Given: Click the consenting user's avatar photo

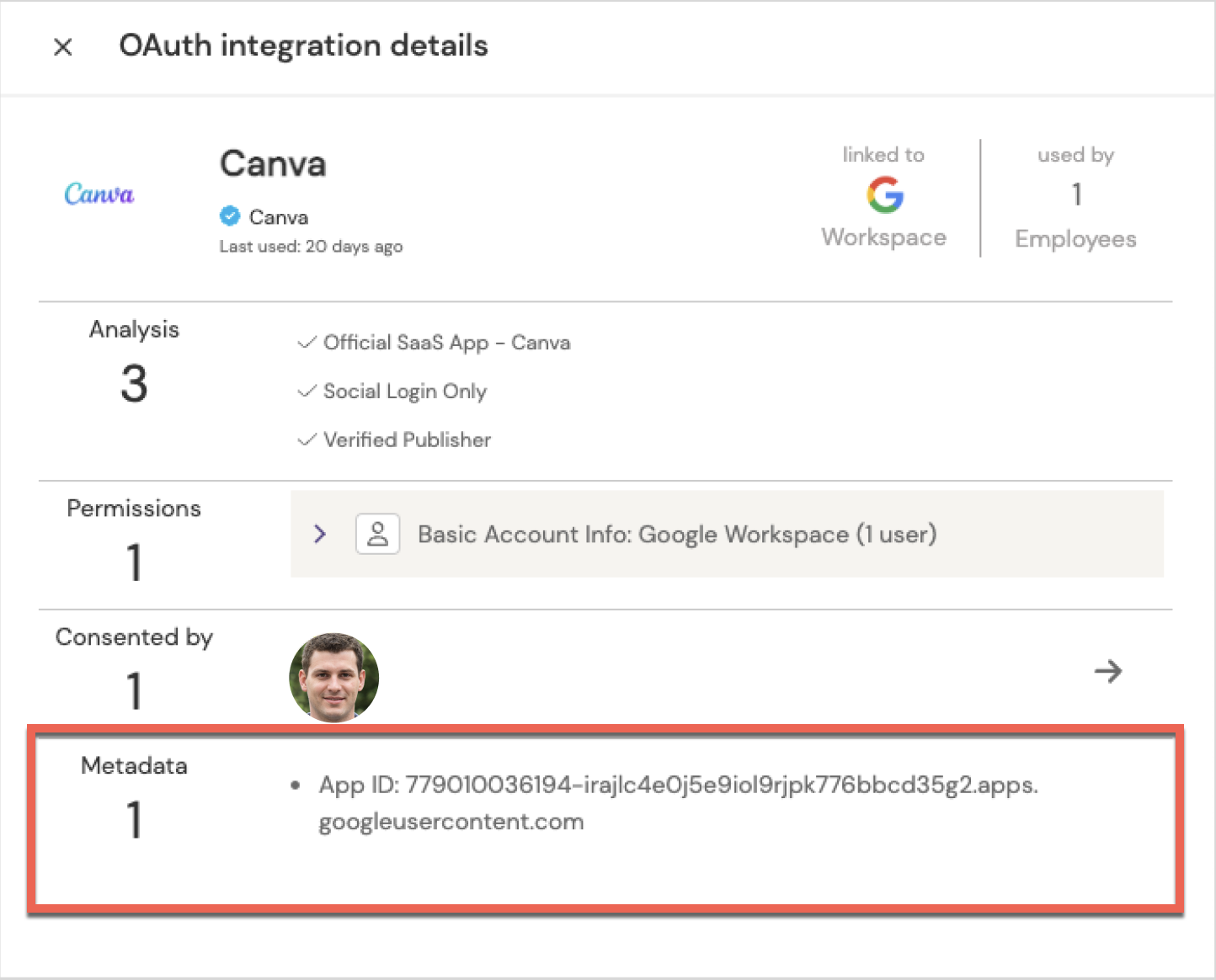Looking at the screenshot, I should point(333,678).
